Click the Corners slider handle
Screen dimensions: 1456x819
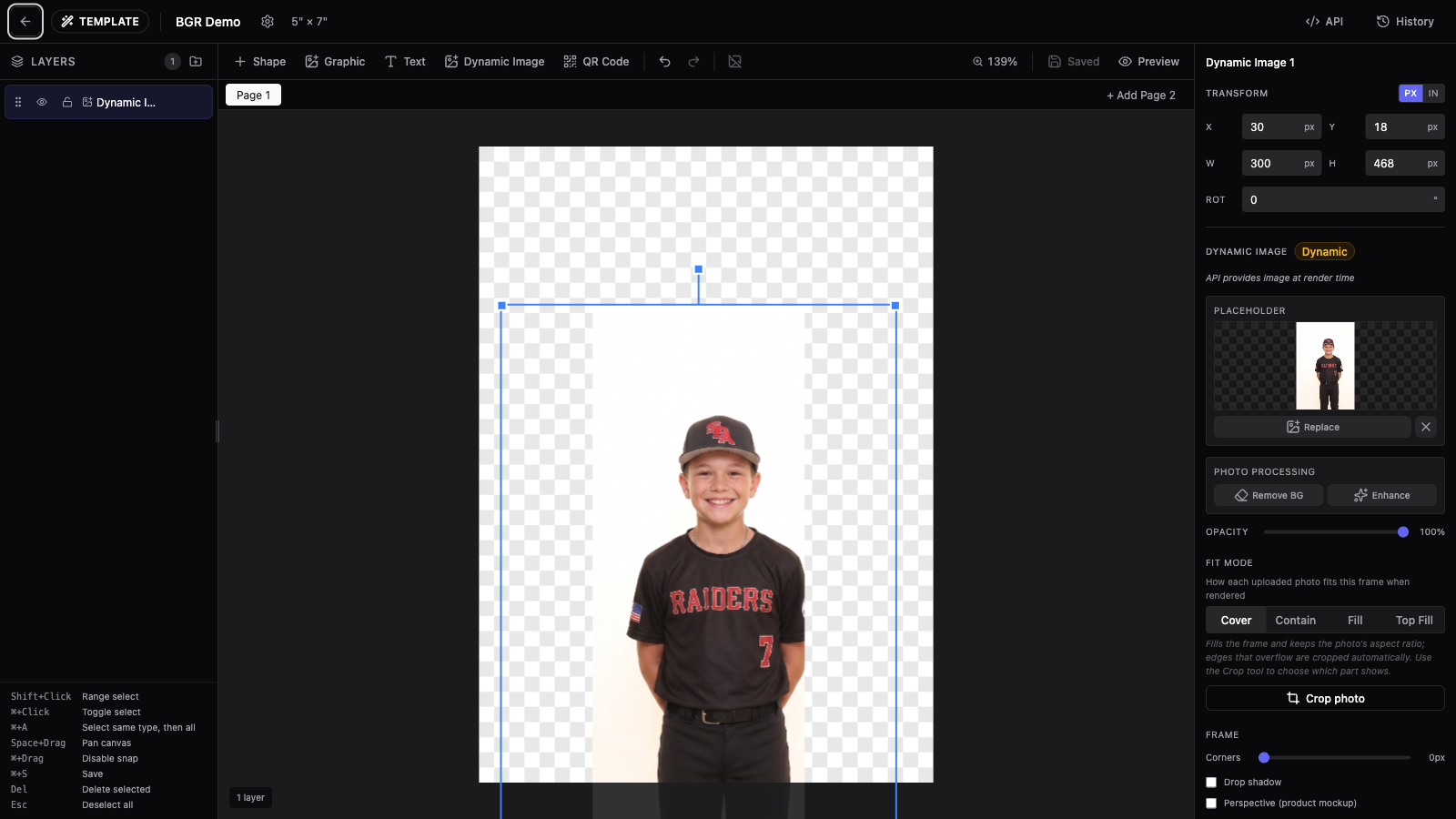pyautogui.click(x=1264, y=757)
